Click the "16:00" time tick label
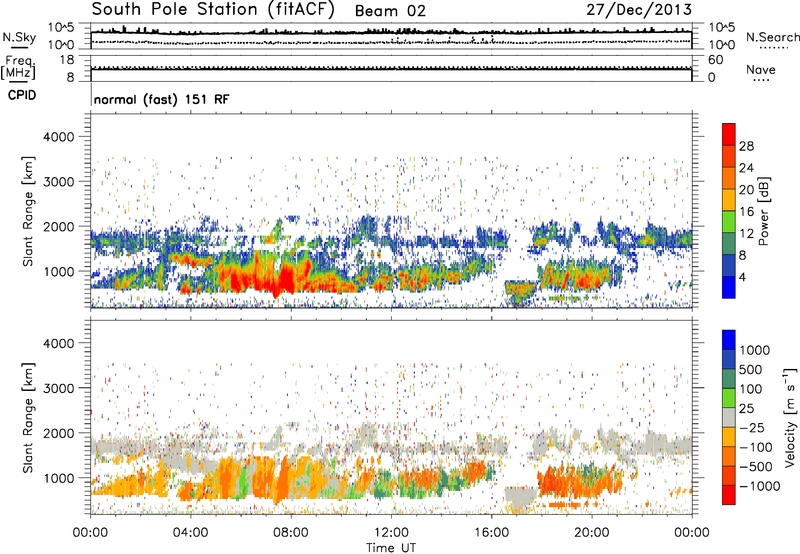Viewport: 800px width, 554px height. 491,533
